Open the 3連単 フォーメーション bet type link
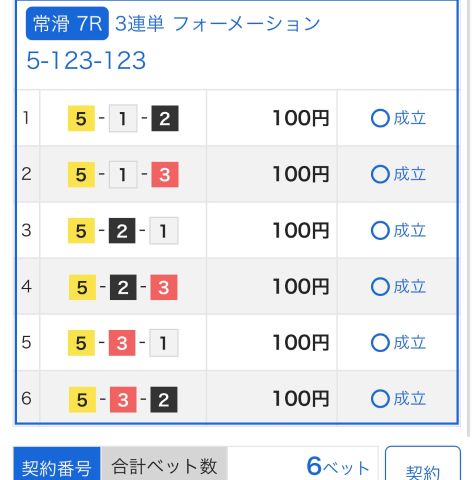This screenshot has height=480, width=473. [x=217, y=24]
